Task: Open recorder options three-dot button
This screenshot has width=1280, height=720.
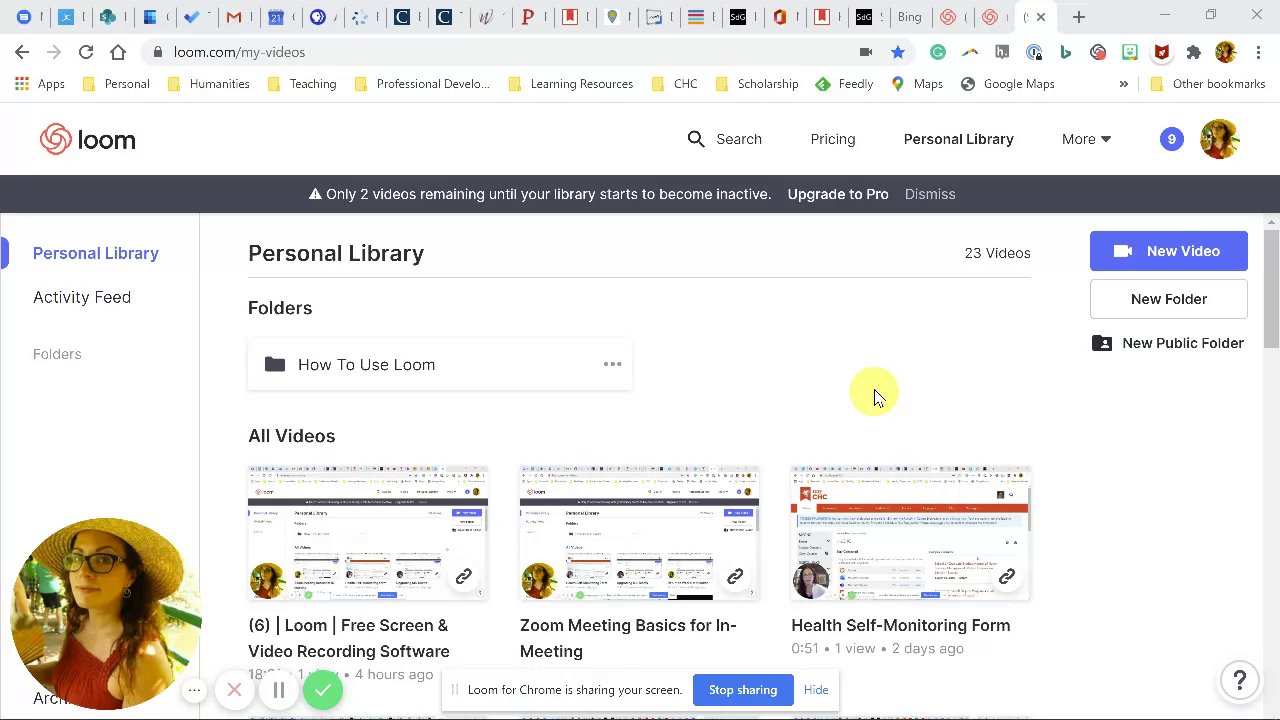Action: pyautogui.click(x=195, y=690)
